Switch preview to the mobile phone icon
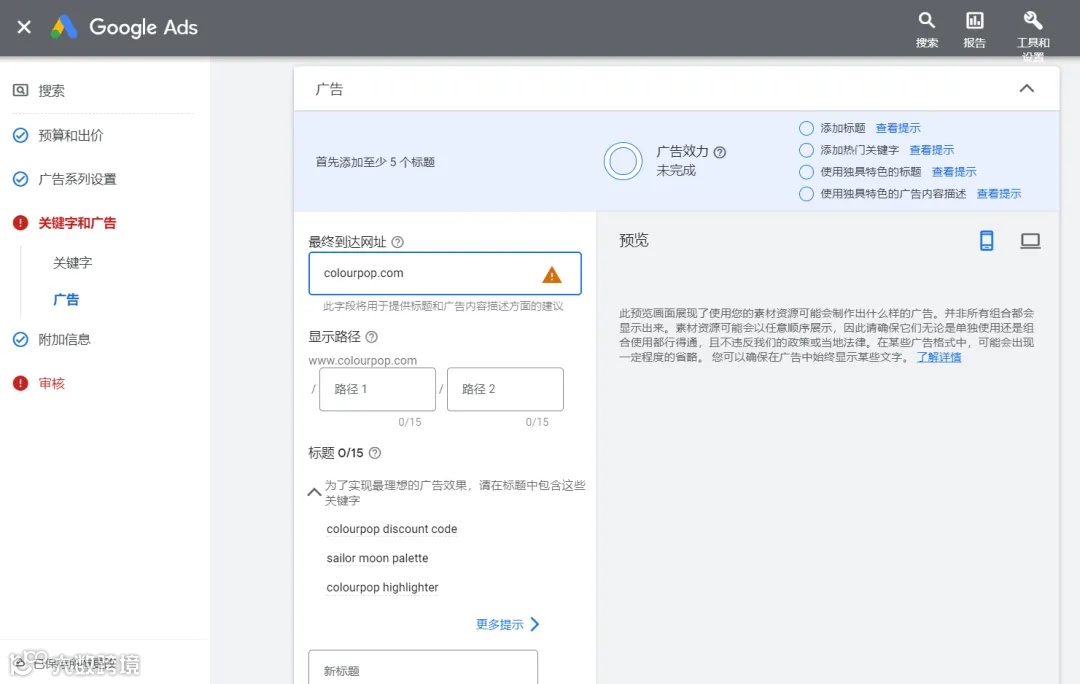The height and width of the screenshot is (684, 1080). pyautogui.click(x=986, y=240)
